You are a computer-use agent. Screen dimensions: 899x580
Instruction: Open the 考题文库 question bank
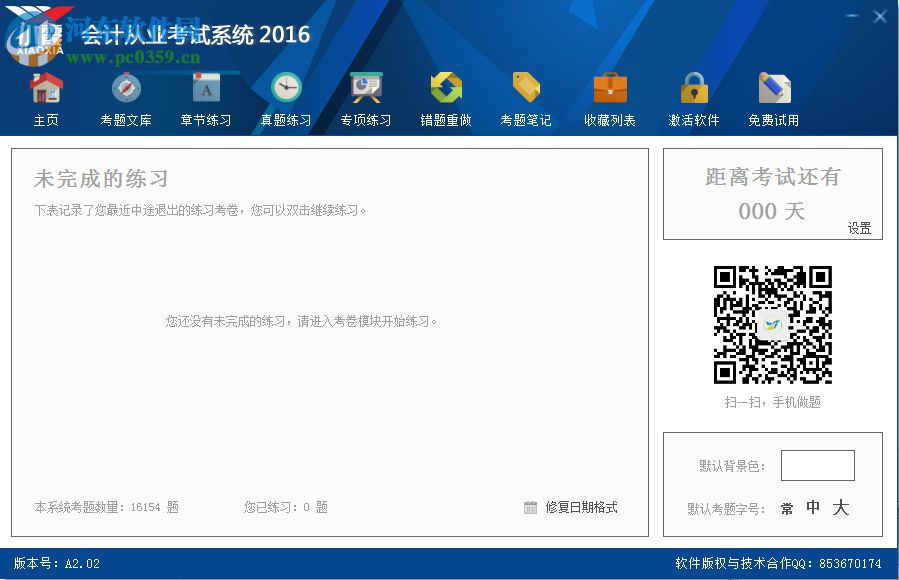(x=125, y=100)
